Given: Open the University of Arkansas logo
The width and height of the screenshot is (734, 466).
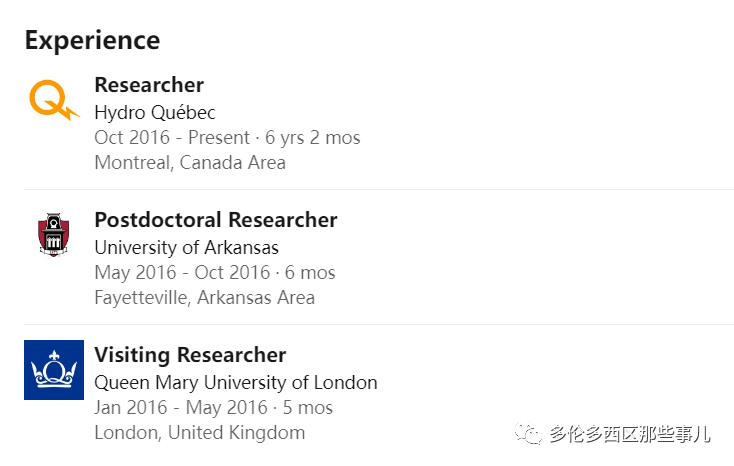Looking at the screenshot, I should tap(54, 235).
